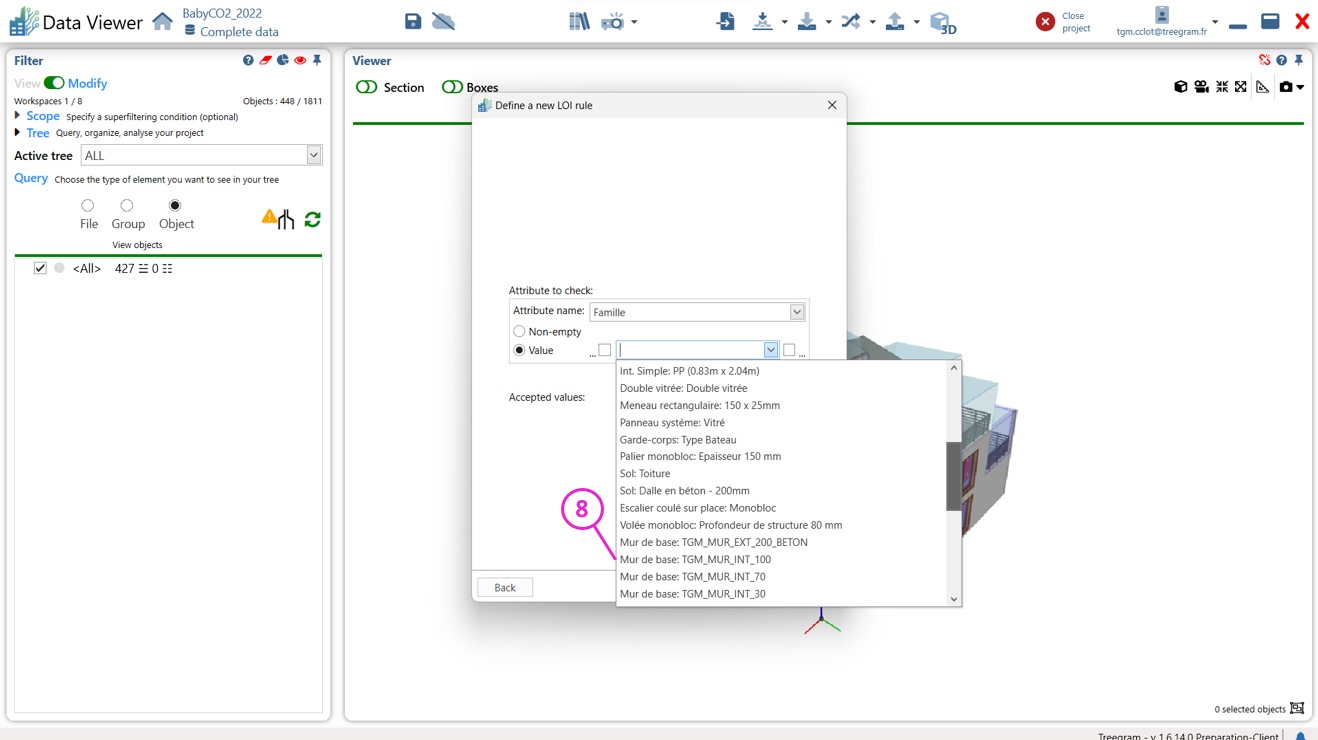Click the green refresh tree icon
The width and height of the screenshot is (1318, 740).
[312, 219]
